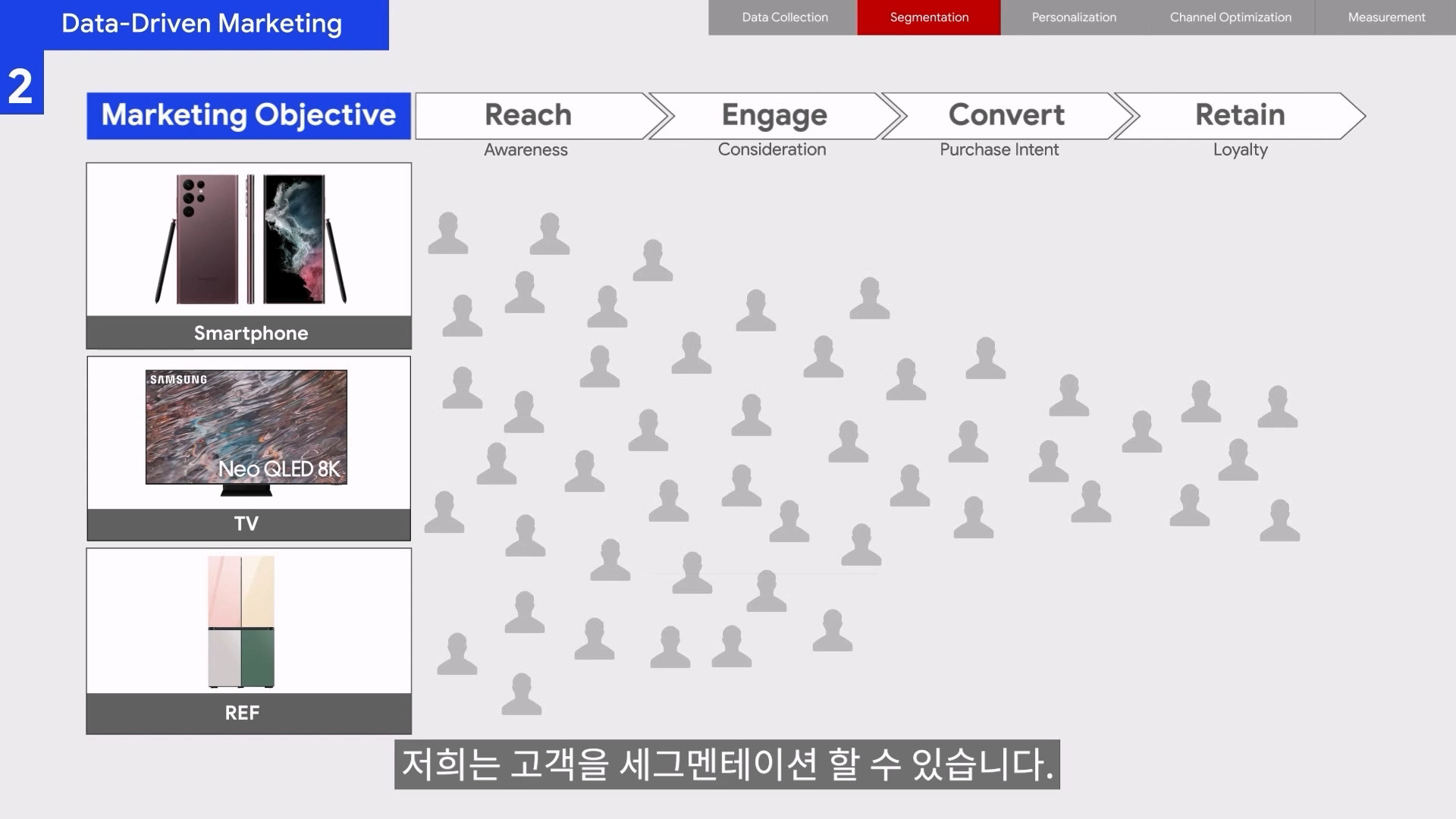Click the top-left person icon under Awareness
1456x819 pixels.
(x=448, y=233)
